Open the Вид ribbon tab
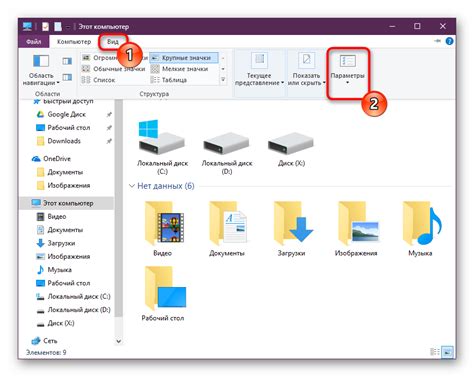 coord(112,42)
